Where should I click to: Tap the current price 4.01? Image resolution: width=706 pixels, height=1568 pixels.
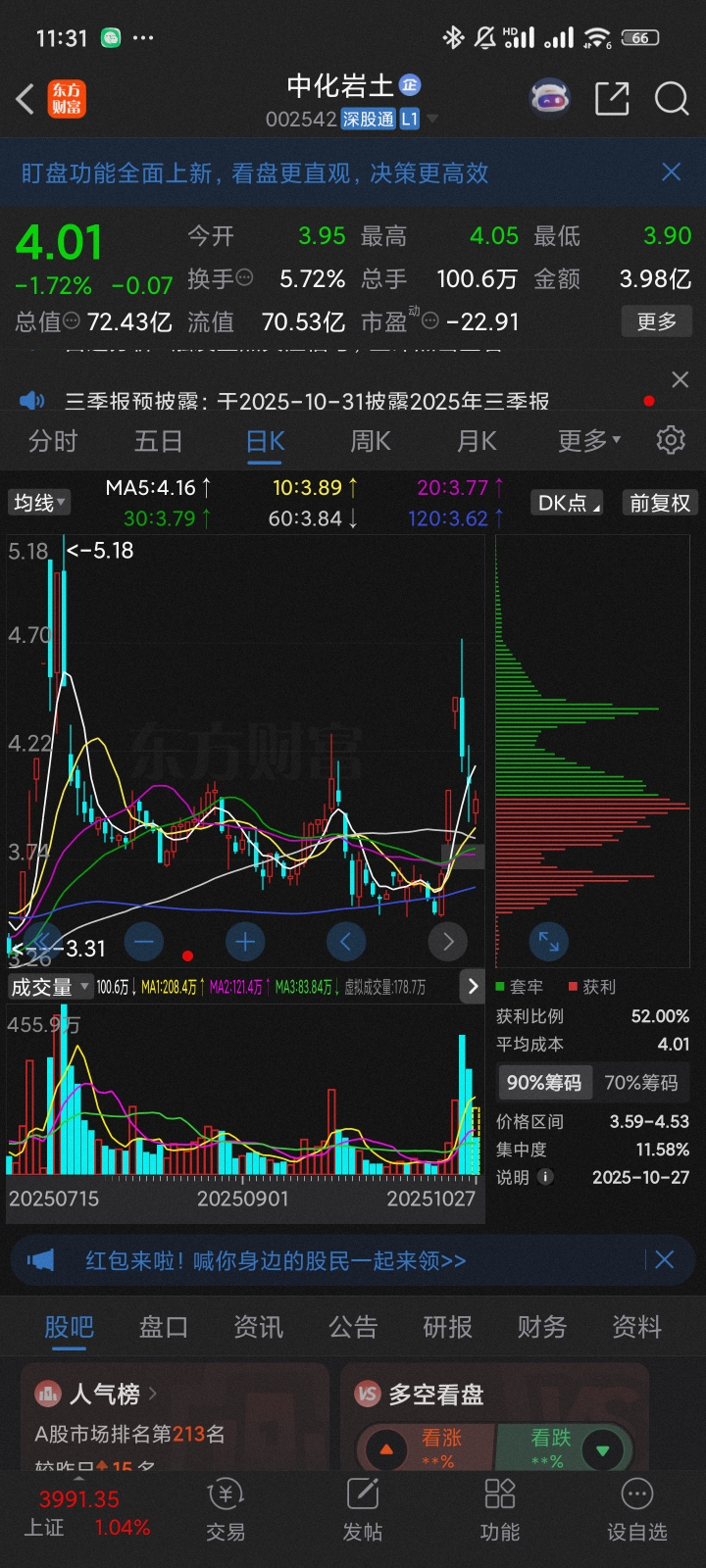(60, 242)
